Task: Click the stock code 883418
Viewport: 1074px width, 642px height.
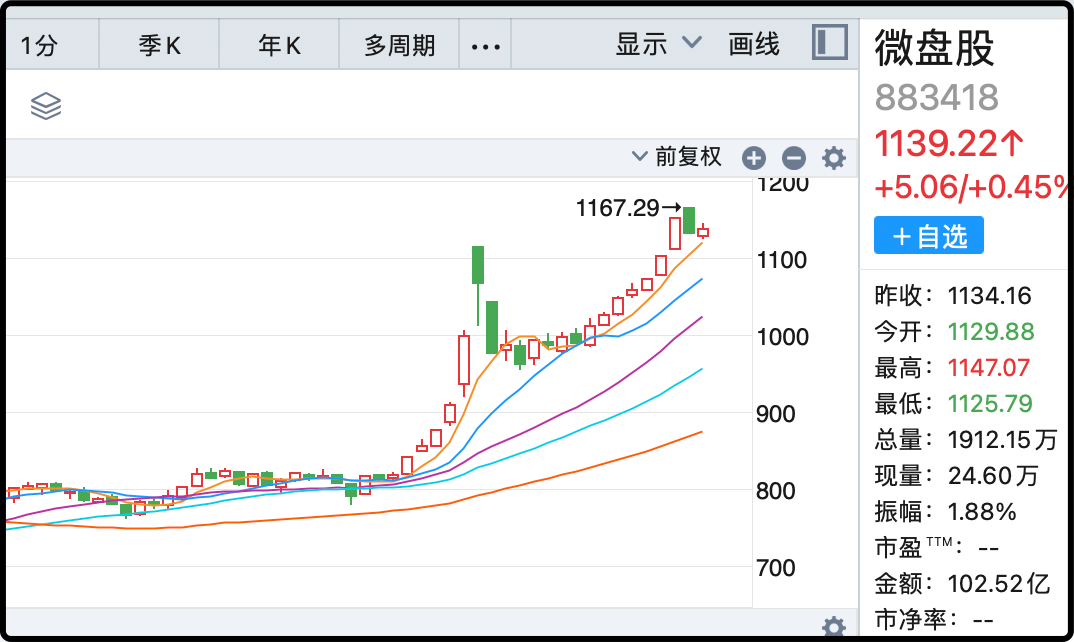Action: point(937,98)
